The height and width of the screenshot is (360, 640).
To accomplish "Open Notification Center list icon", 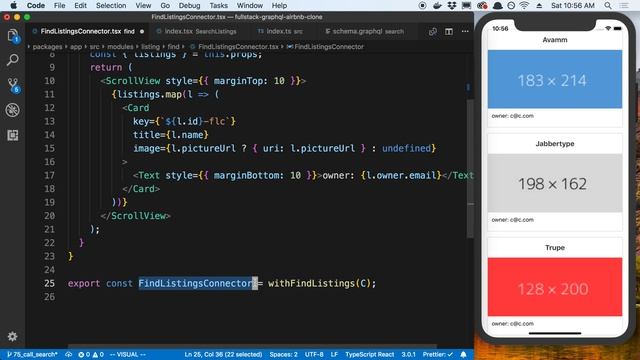I will (x=624, y=6).
